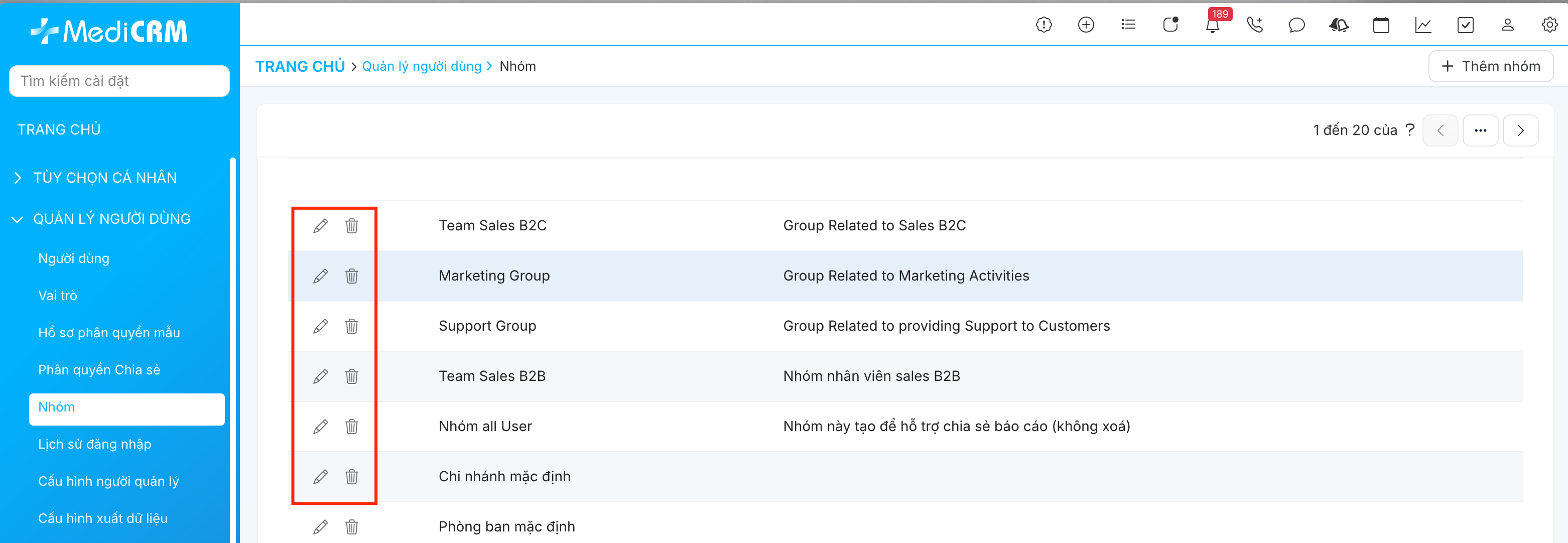The image size is (1568, 543).
Task: Open the pagination ellipsis menu
Action: tap(1480, 130)
